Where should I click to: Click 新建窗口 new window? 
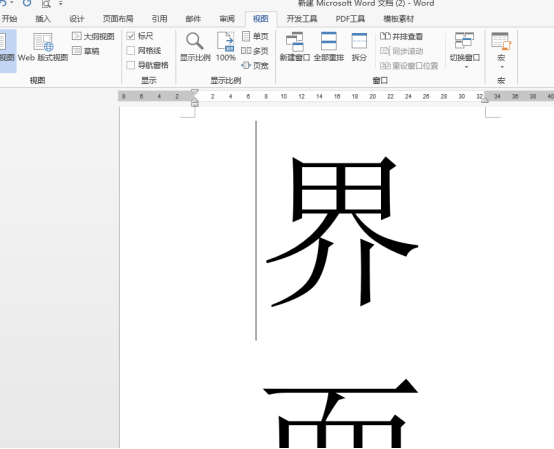tap(295, 47)
